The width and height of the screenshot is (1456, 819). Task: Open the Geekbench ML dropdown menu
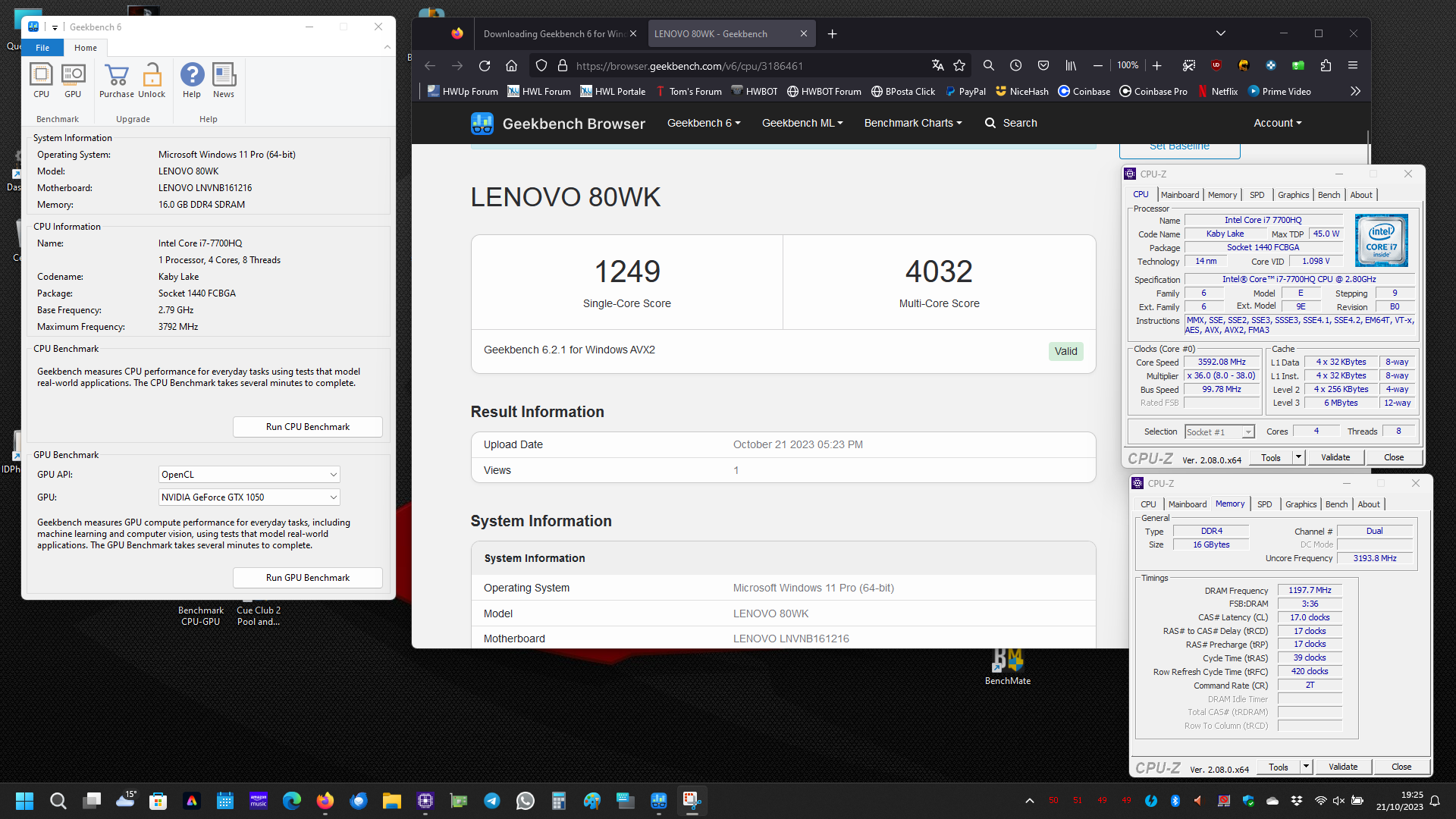(x=802, y=123)
